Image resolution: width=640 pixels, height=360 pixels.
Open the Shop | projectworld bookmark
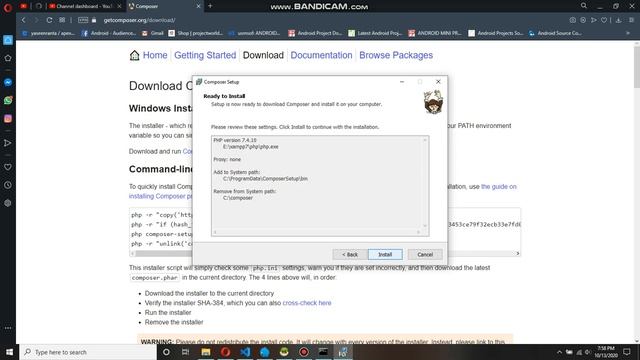tap(196, 33)
